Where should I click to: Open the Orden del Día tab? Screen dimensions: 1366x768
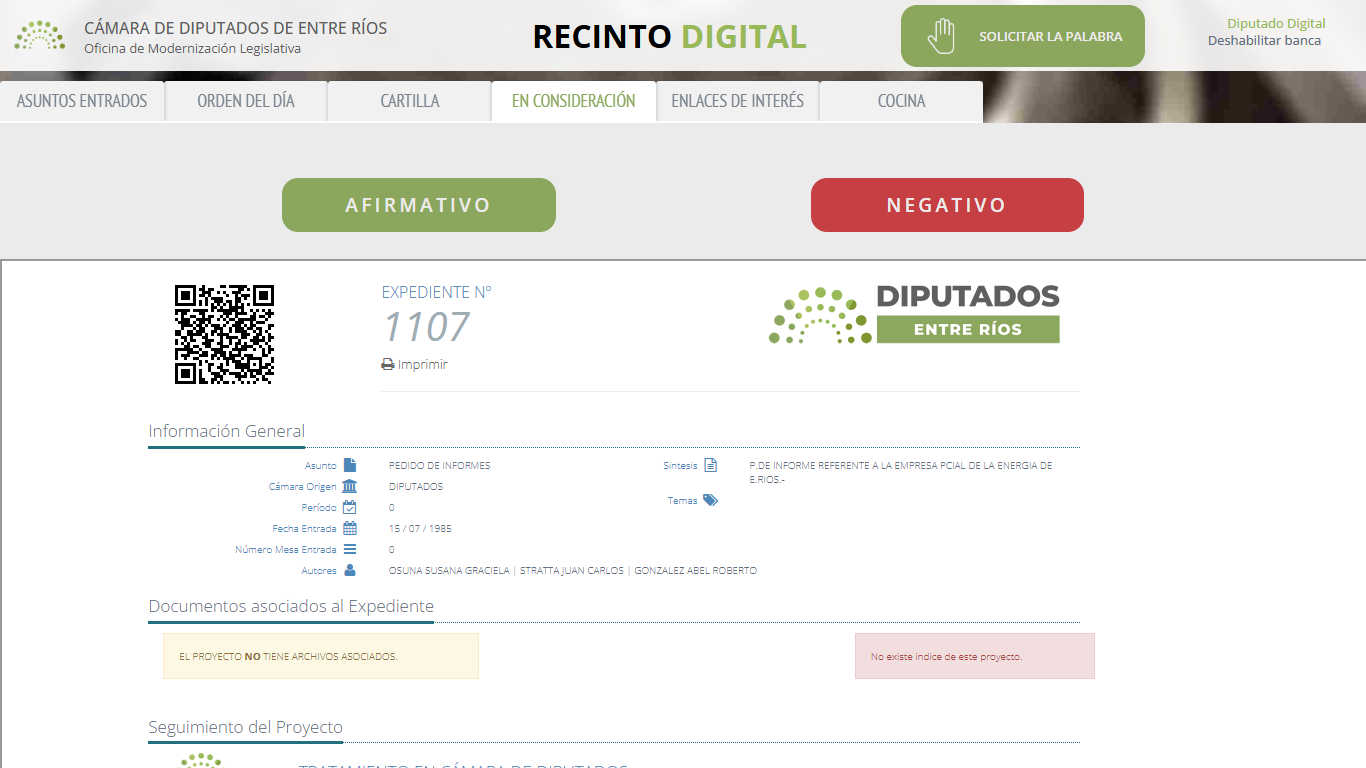pos(245,100)
